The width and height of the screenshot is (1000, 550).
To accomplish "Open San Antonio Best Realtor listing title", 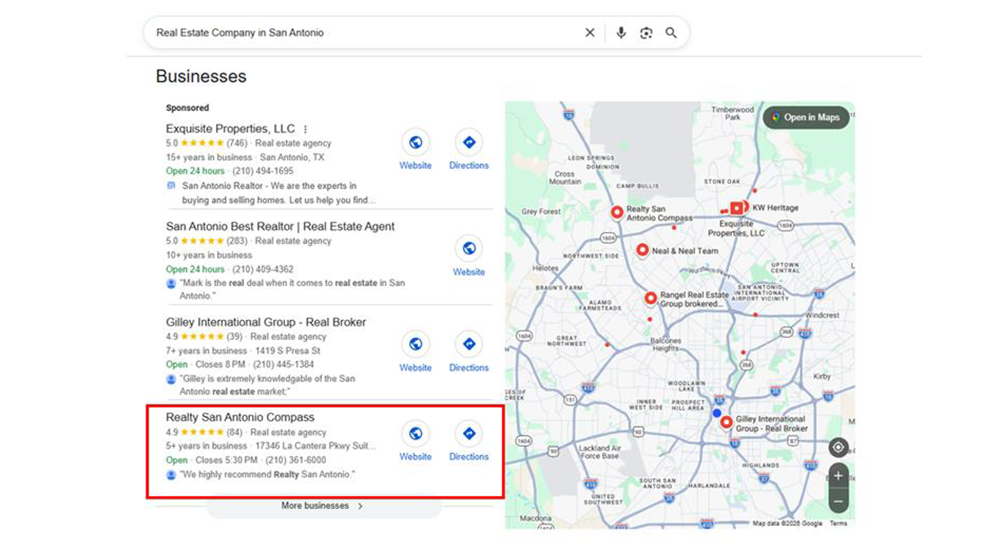I will click(x=280, y=227).
